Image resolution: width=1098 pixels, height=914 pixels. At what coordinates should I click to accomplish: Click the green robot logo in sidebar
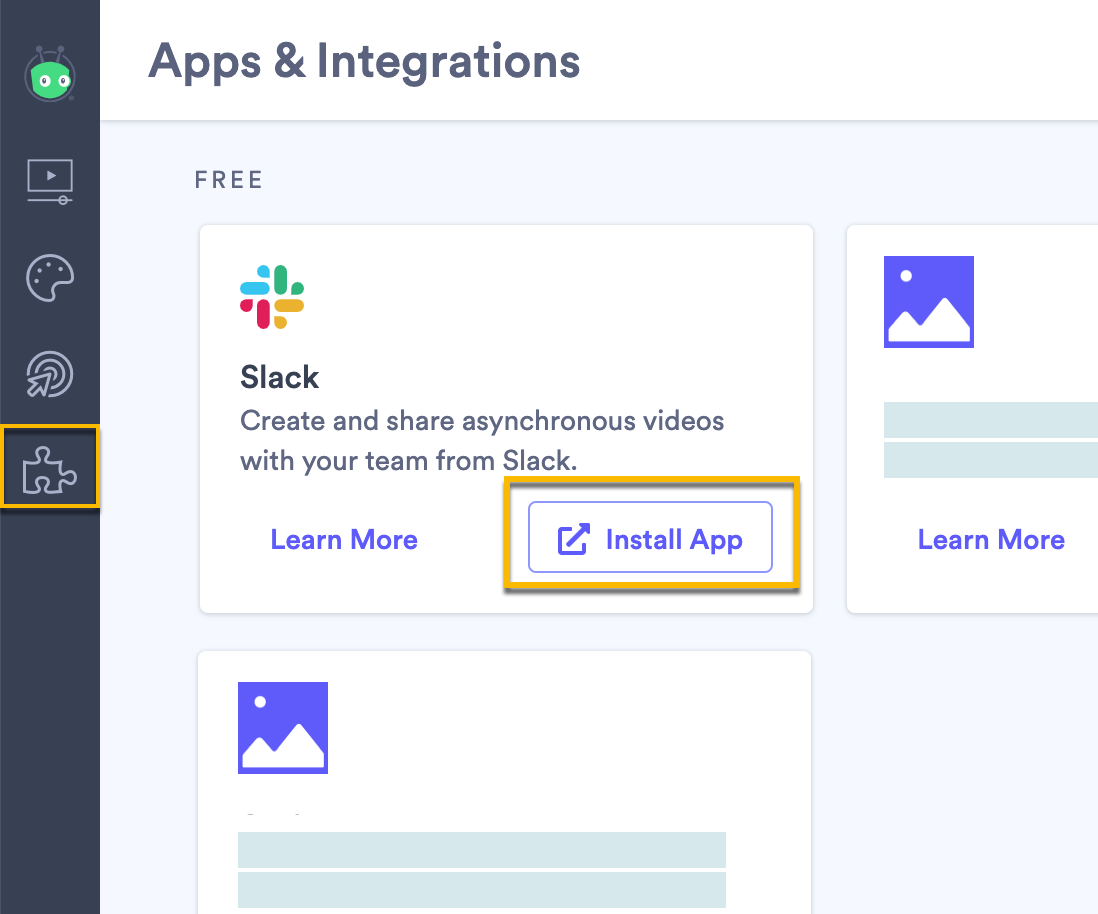click(x=50, y=75)
